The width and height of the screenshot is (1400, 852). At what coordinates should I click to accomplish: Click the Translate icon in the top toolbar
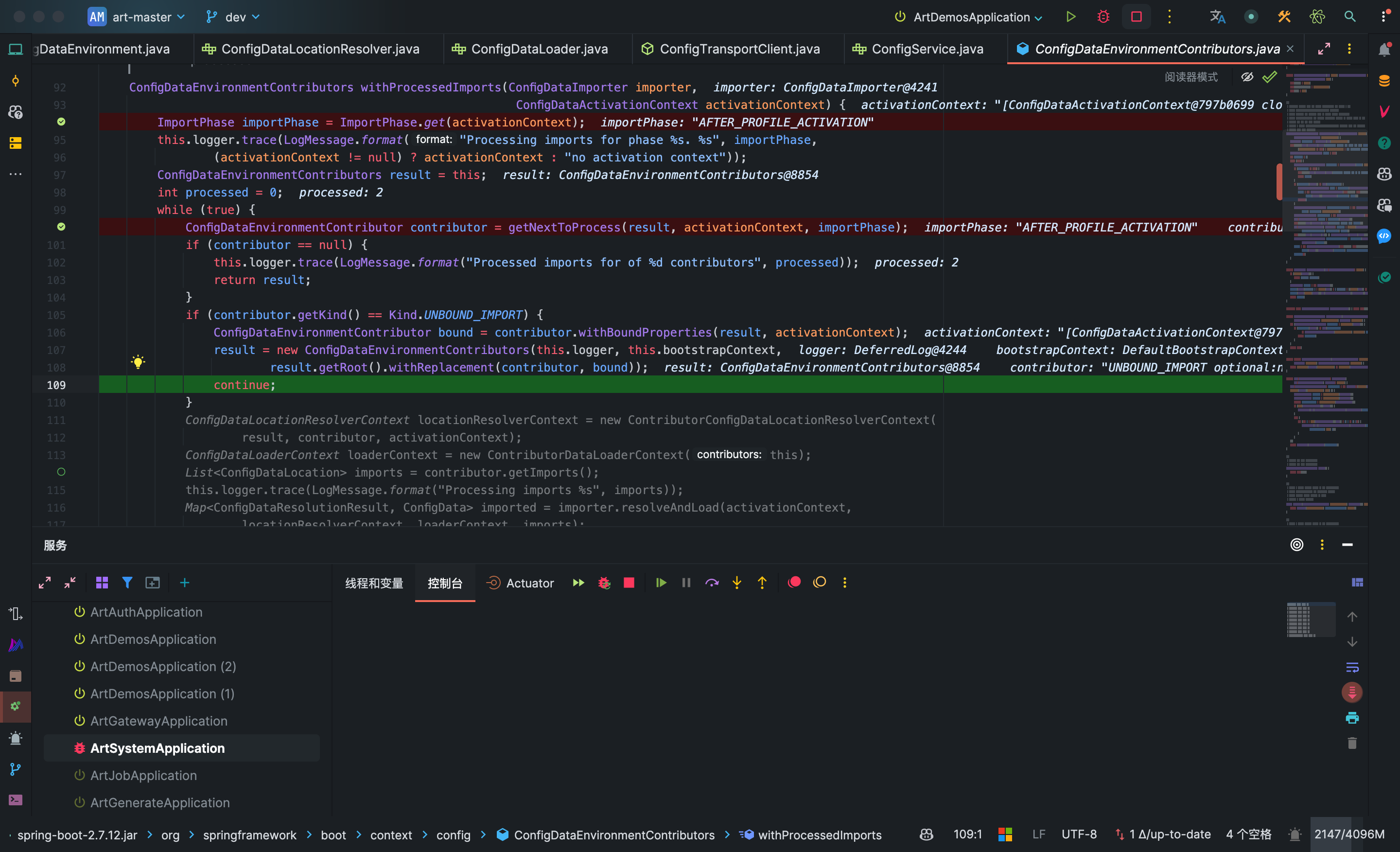coord(1217,17)
